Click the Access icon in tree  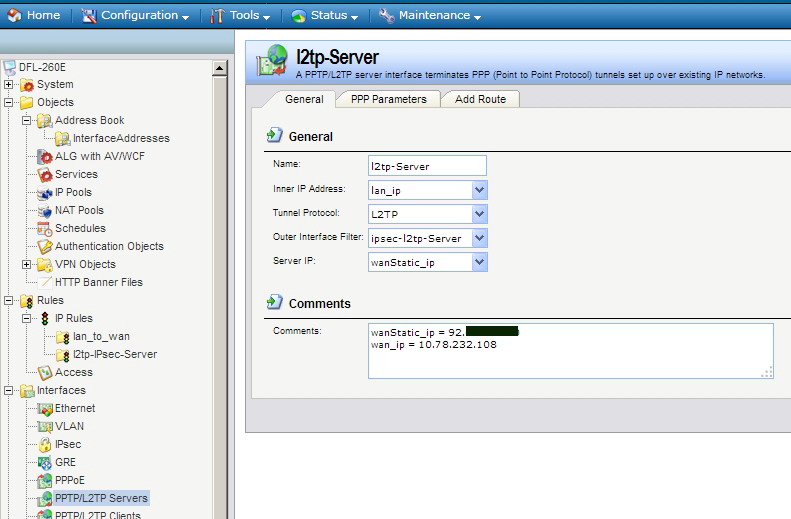coord(45,373)
